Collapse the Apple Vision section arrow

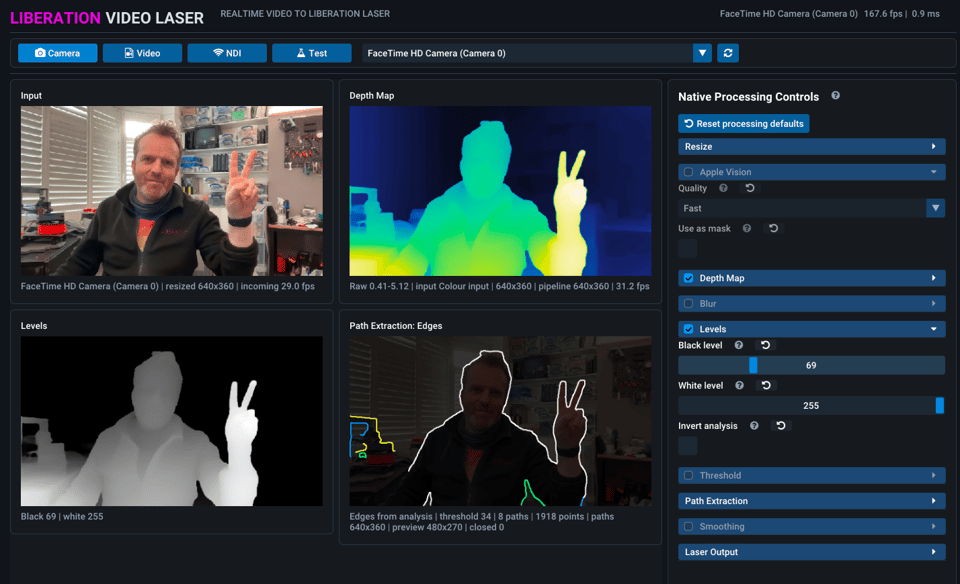(x=934, y=172)
